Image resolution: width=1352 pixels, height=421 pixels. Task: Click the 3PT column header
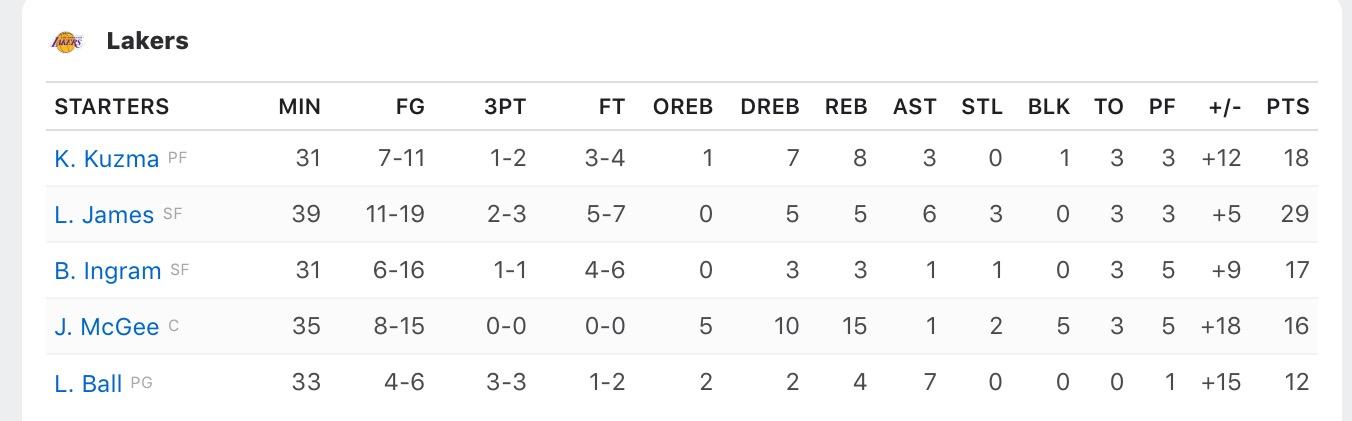(x=505, y=107)
